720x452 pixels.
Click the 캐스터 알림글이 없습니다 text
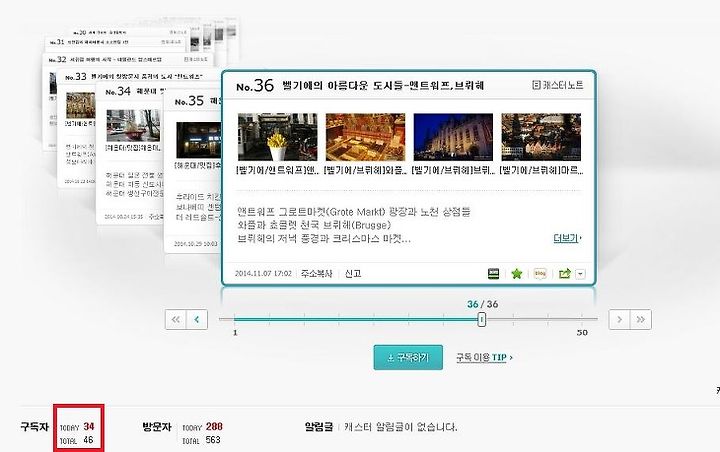400,427
